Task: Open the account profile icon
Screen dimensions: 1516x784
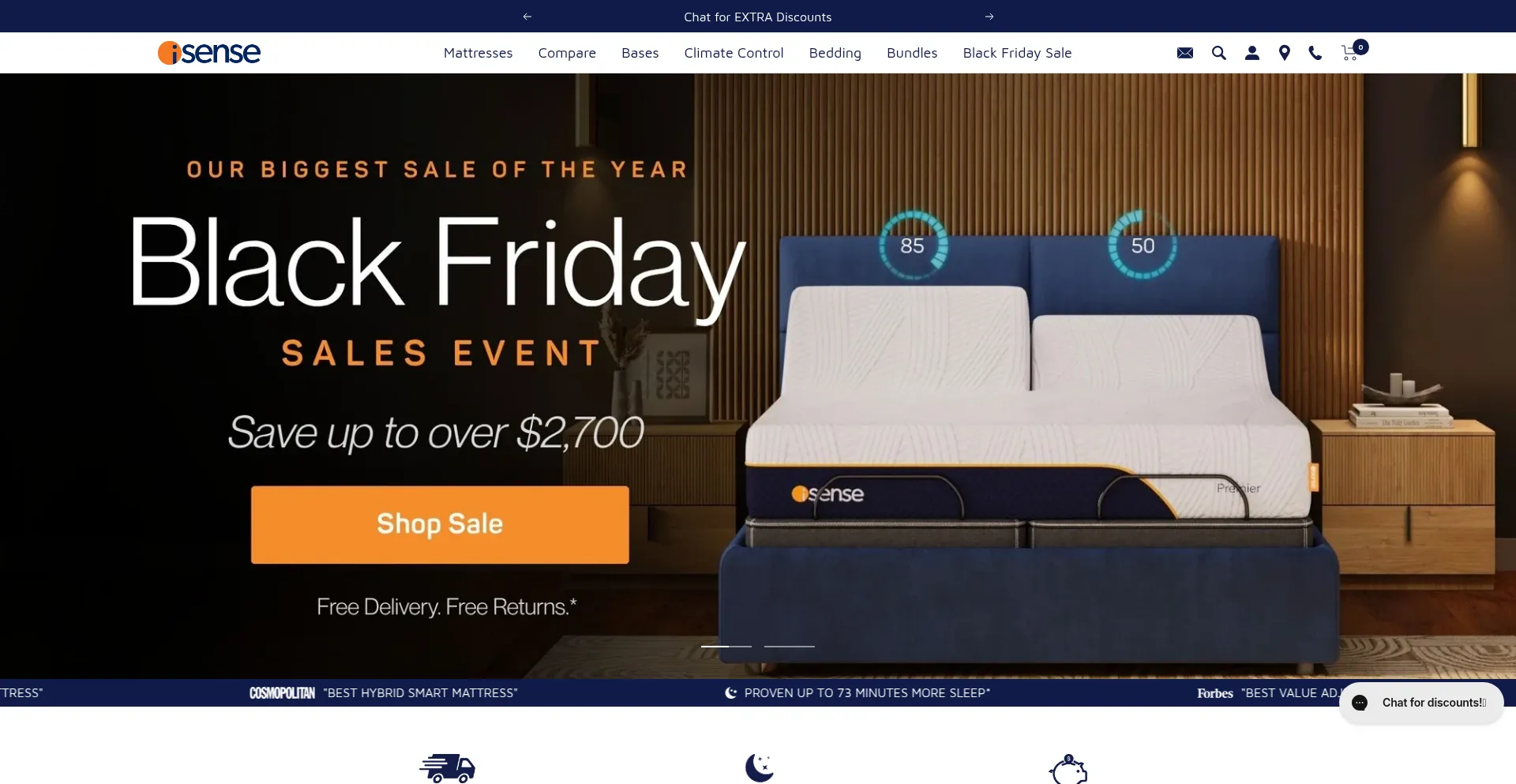Action: [1252, 53]
